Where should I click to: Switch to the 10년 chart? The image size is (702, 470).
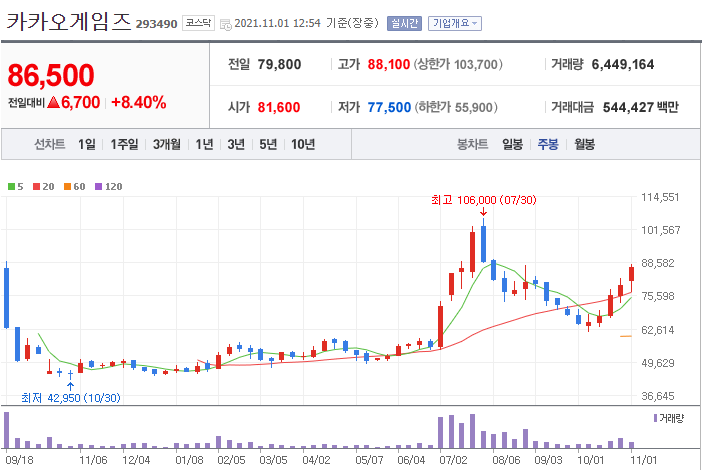(x=303, y=144)
